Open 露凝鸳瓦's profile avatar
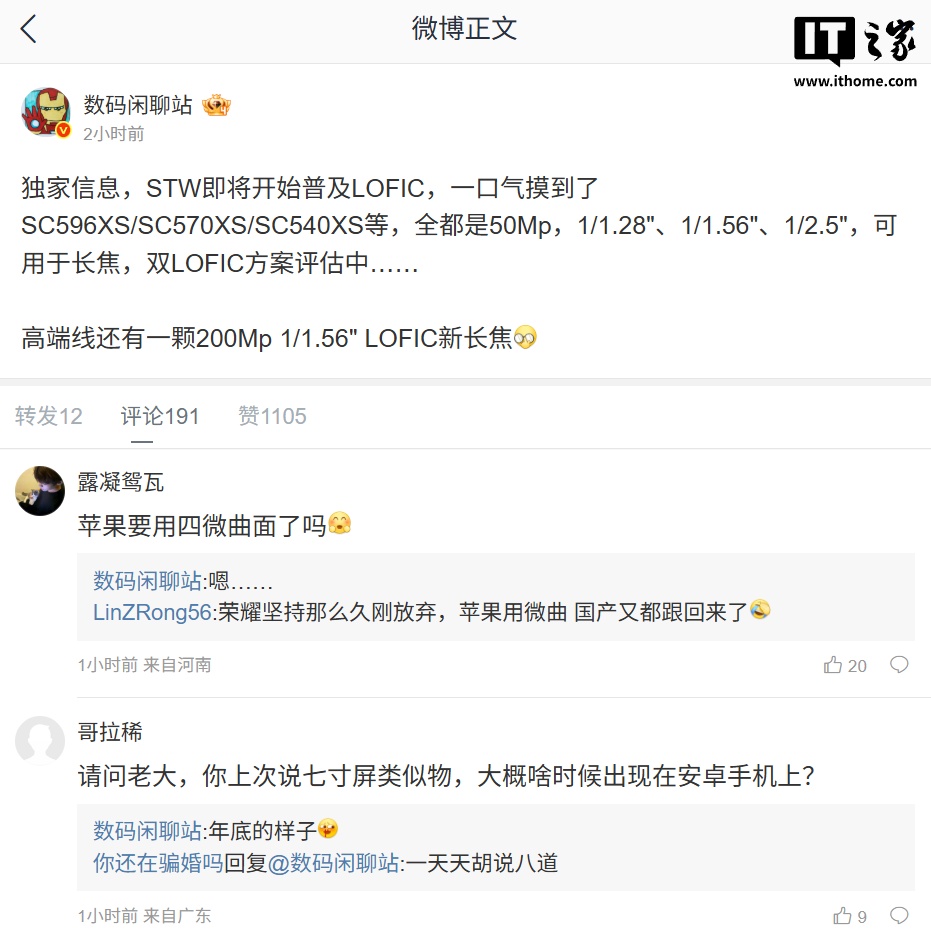This screenshot has height=948, width=931. [x=40, y=491]
